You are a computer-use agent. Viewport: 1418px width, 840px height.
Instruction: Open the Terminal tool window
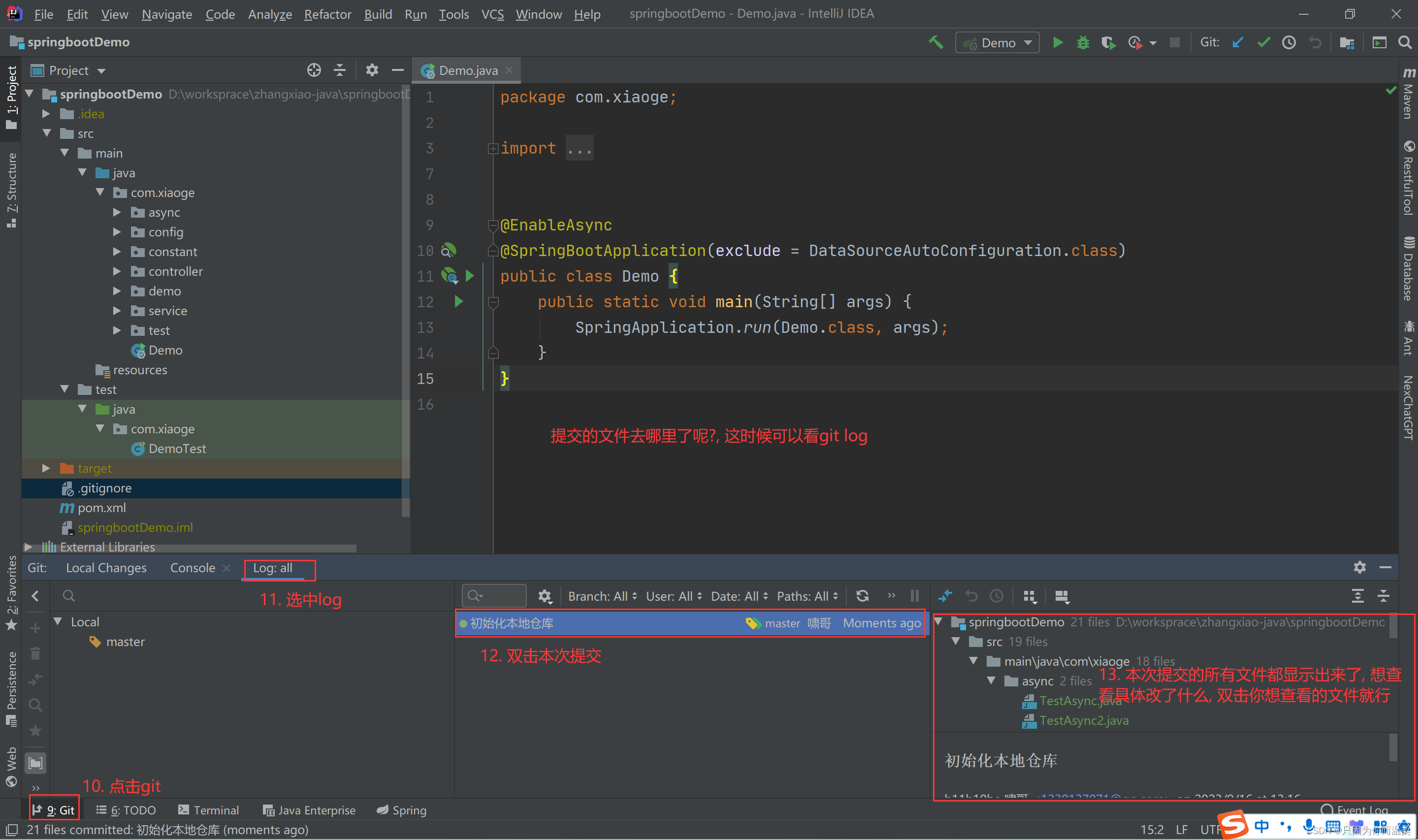coord(208,810)
